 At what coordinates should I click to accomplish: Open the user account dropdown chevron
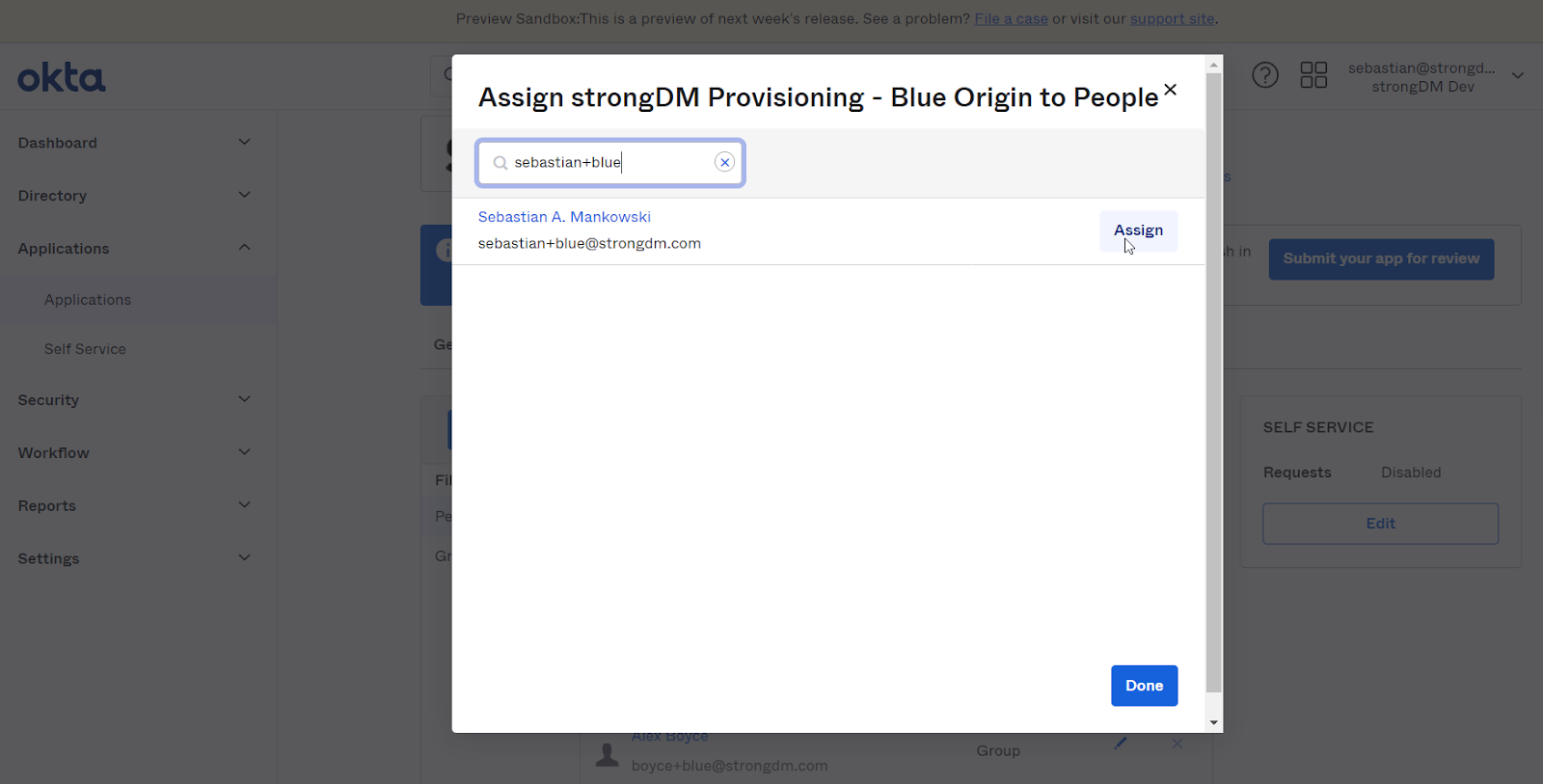pyautogui.click(x=1517, y=76)
